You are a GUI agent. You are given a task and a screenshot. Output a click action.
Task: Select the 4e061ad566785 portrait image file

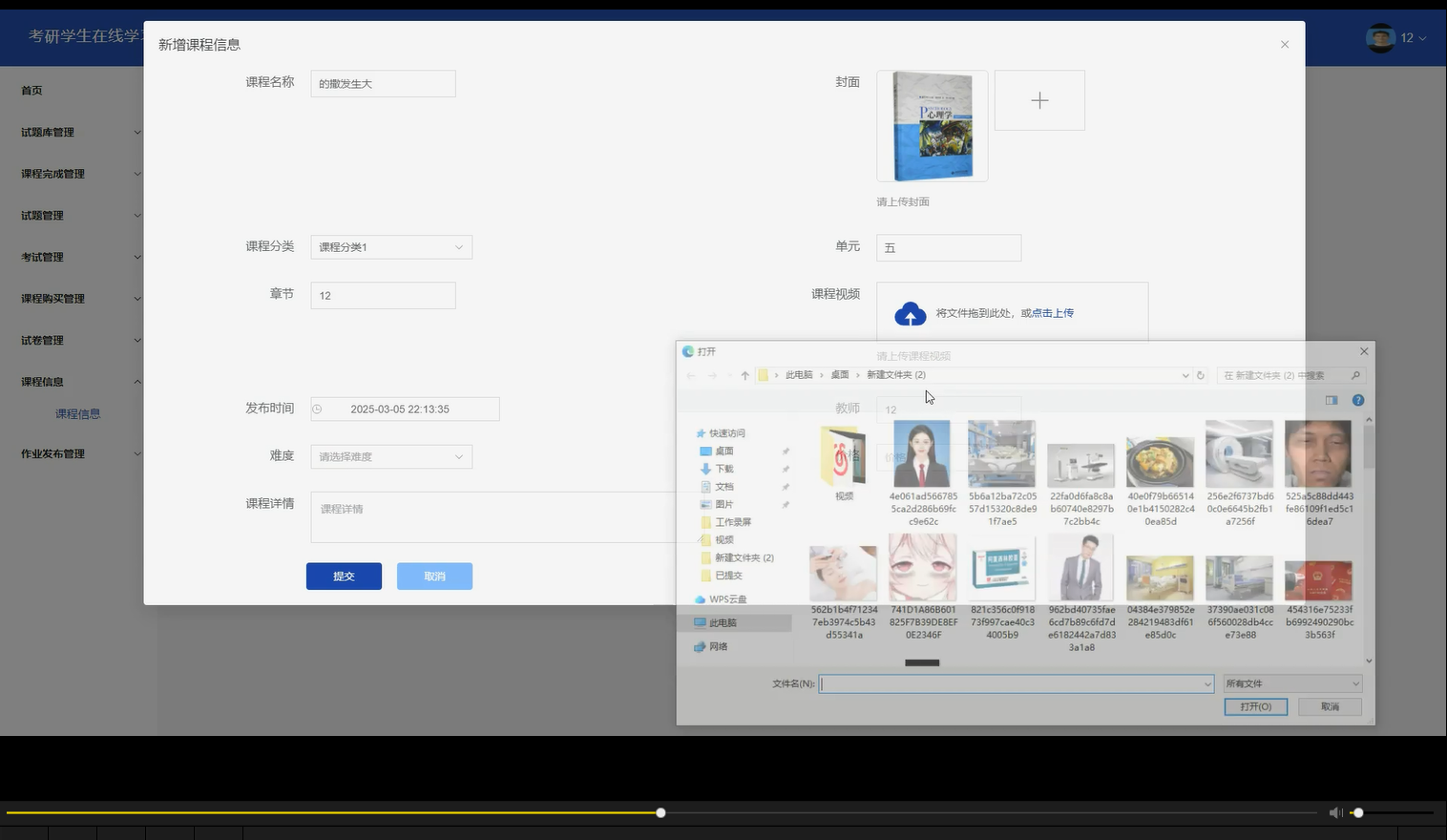pos(922,472)
